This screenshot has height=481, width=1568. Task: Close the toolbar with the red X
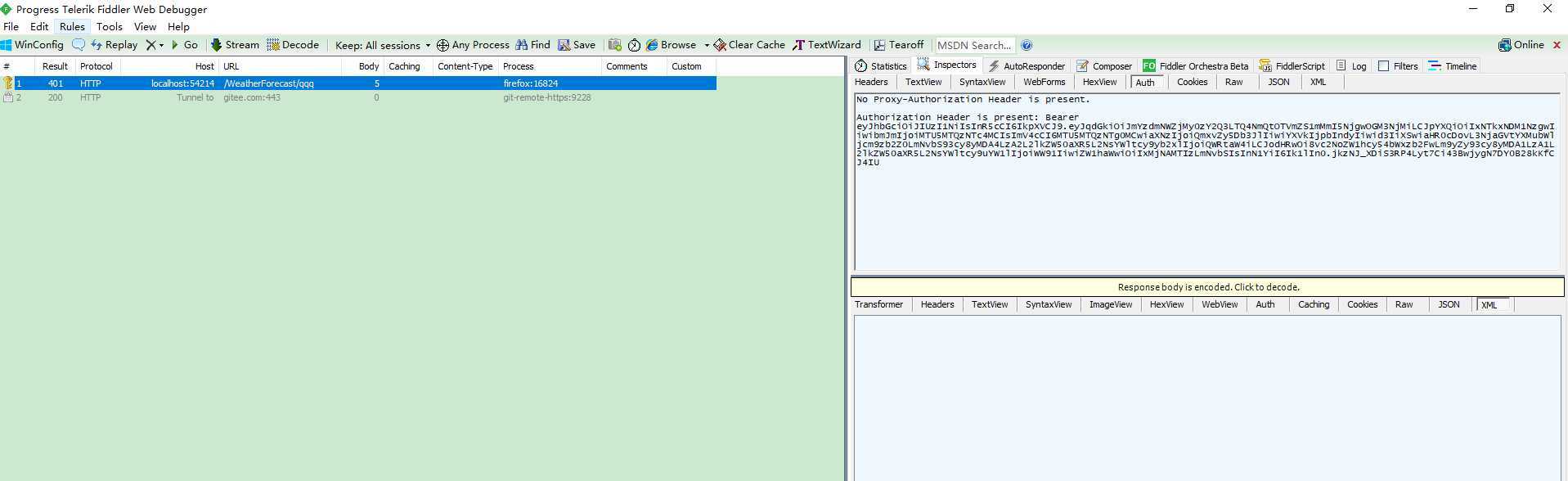(1557, 45)
